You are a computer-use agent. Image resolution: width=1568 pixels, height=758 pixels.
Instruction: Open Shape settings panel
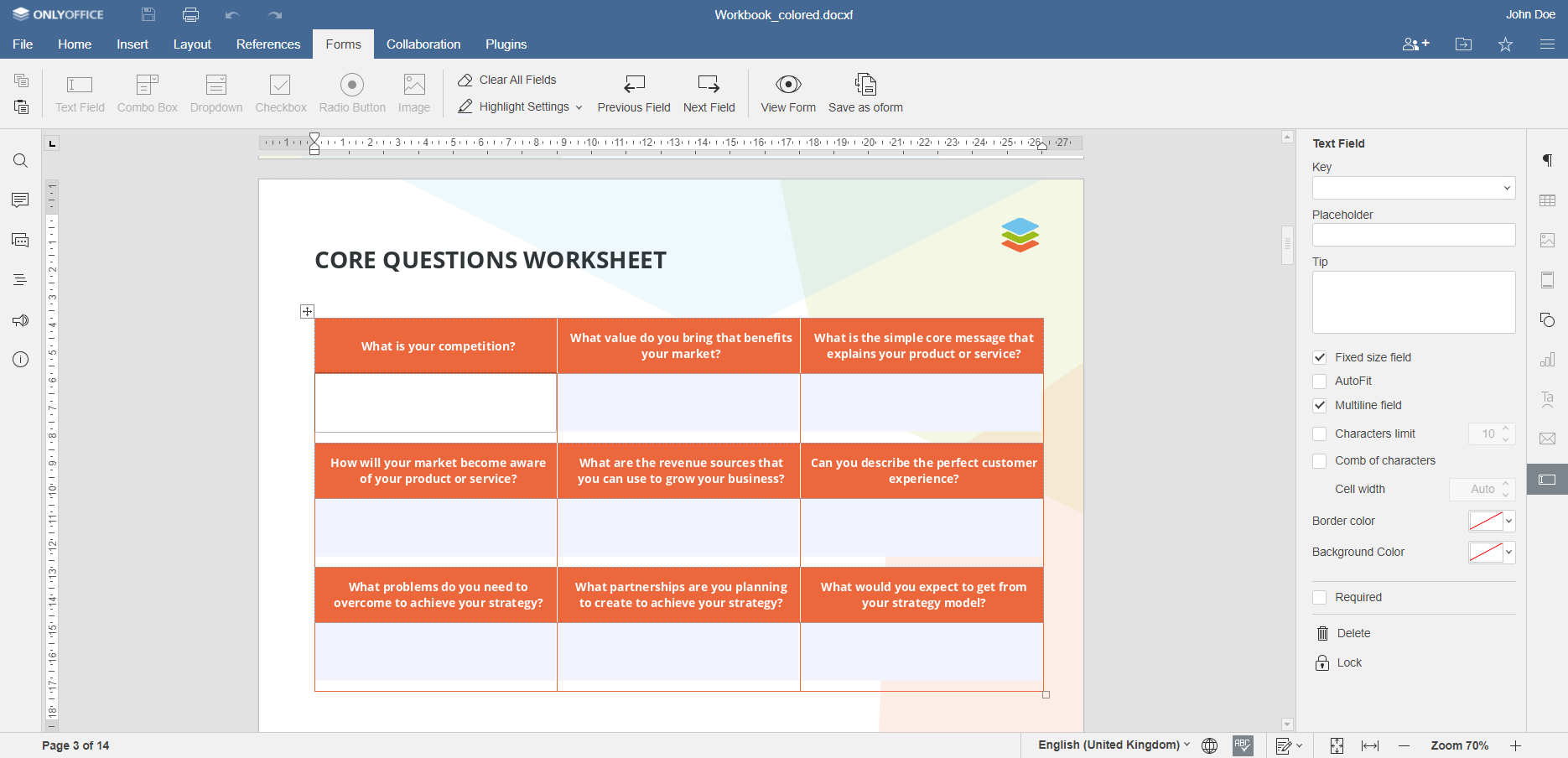(x=1548, y=319)
